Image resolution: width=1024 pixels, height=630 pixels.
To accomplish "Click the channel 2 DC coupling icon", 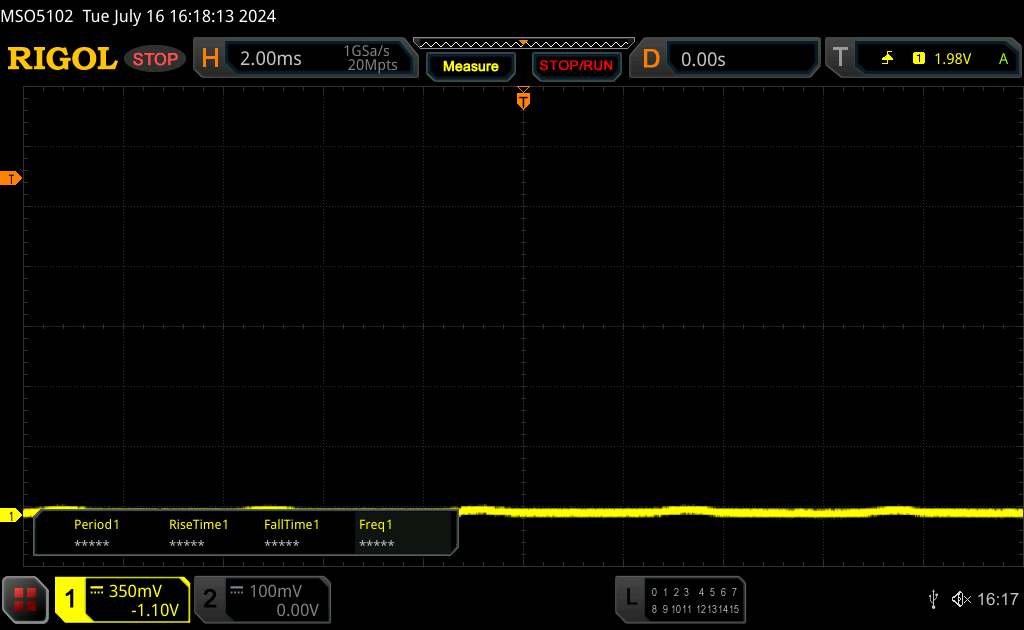I will point(236,591).
